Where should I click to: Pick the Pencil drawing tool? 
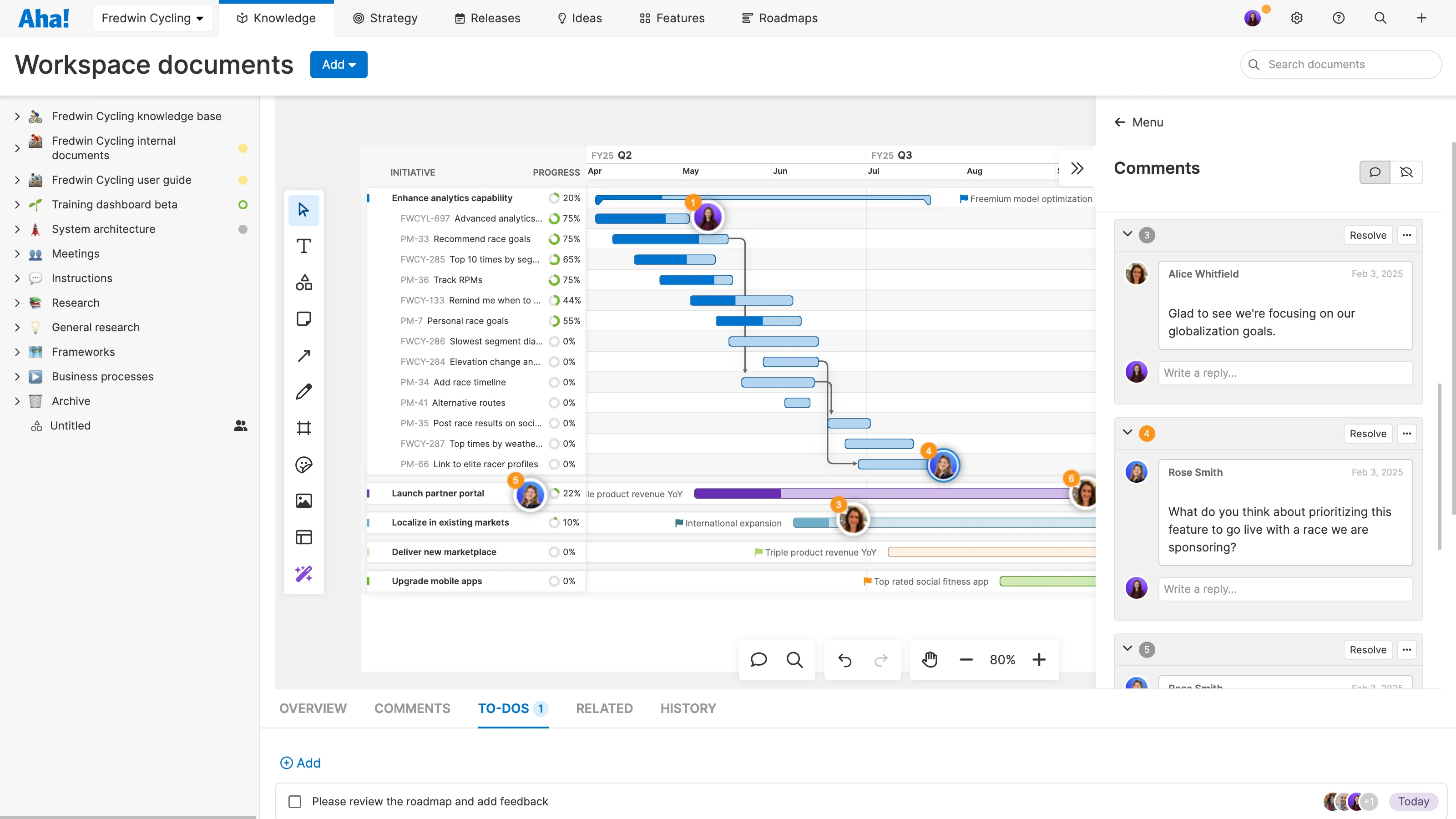point(303,392)
